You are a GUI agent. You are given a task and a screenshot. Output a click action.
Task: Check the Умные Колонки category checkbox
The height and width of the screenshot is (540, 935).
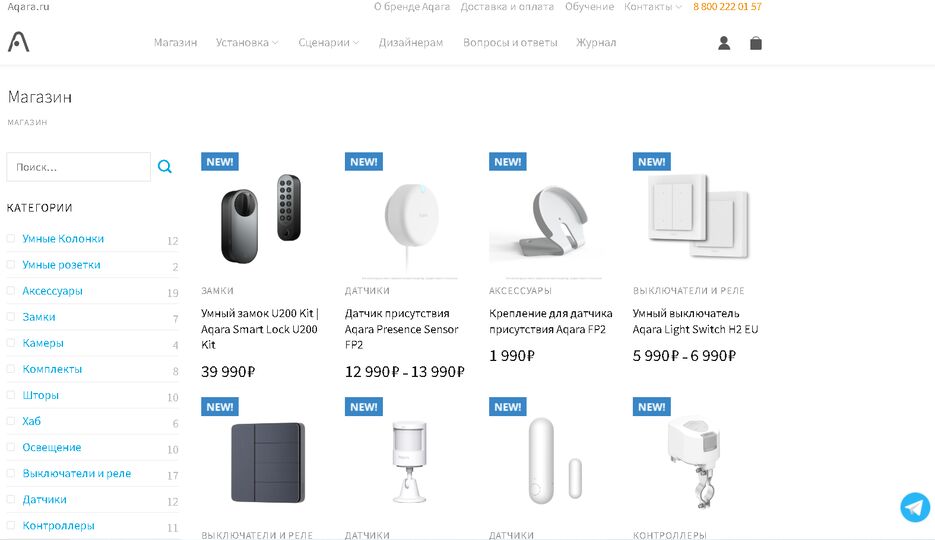coord(11,238)
